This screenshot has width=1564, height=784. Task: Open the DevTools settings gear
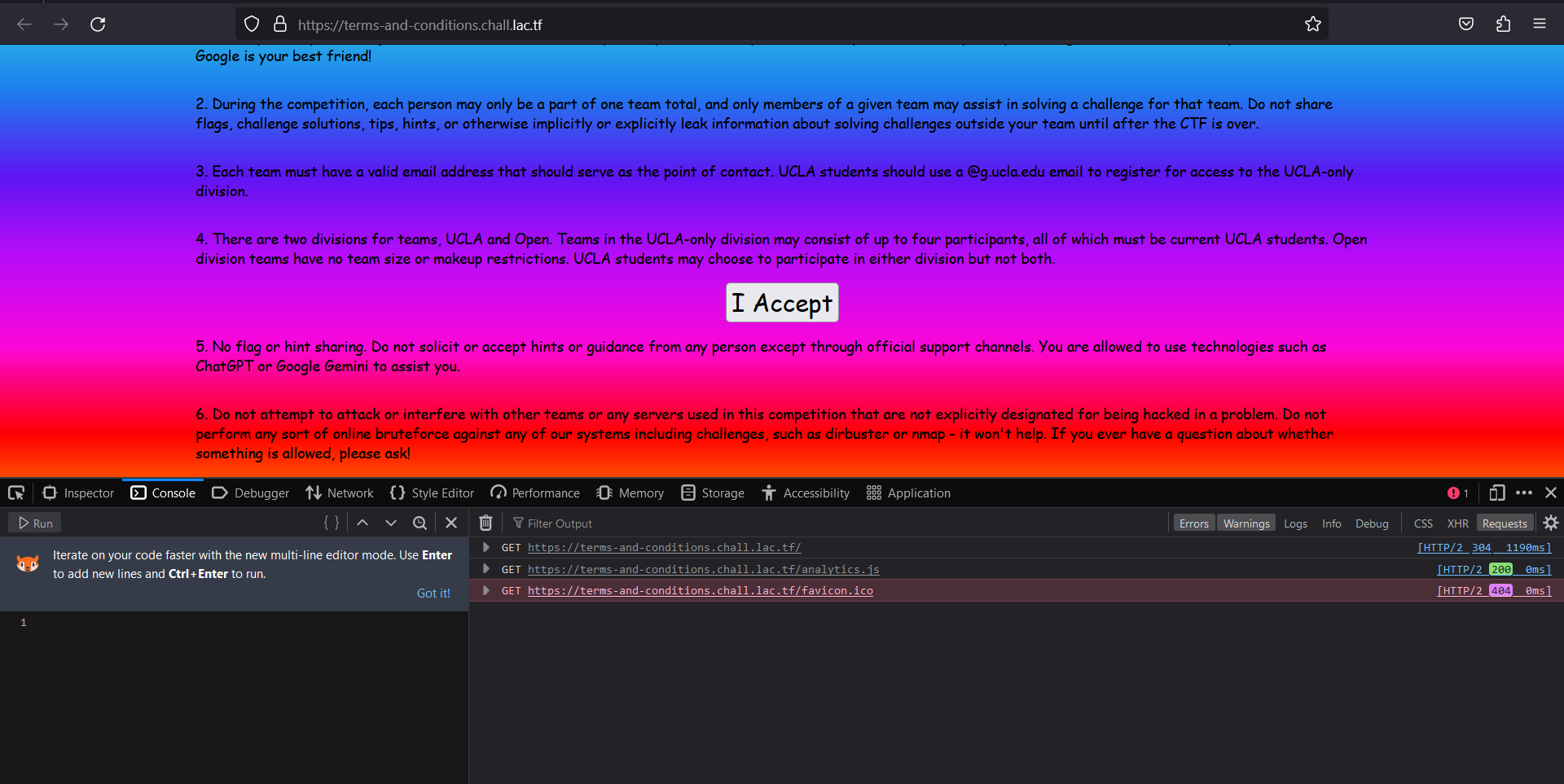1551,523
